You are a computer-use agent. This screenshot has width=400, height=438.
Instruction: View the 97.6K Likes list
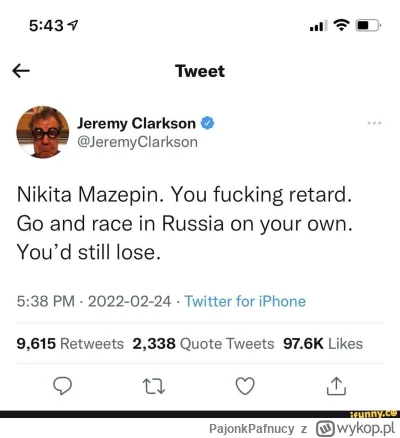[x=323, y=344]
